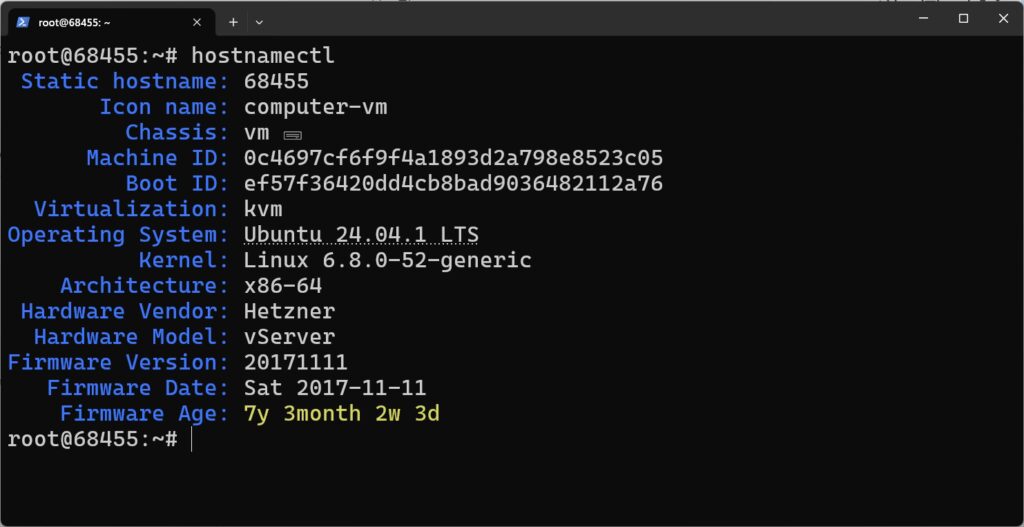Click the Firmware Date value Sat 2017-11-11
Screen dimensions: 1024x527
click(x=335, y=388)
